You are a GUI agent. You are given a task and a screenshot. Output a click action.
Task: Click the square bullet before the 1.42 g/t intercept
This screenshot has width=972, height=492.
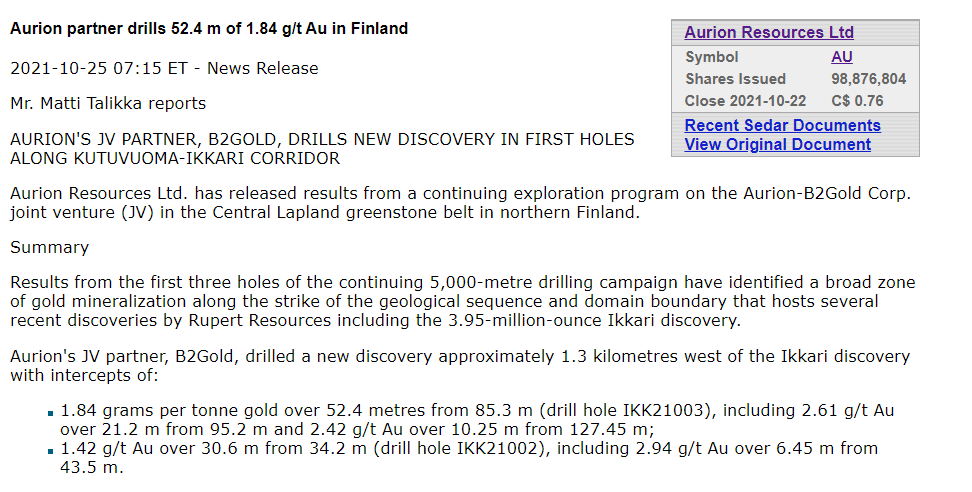click(49, 450)
